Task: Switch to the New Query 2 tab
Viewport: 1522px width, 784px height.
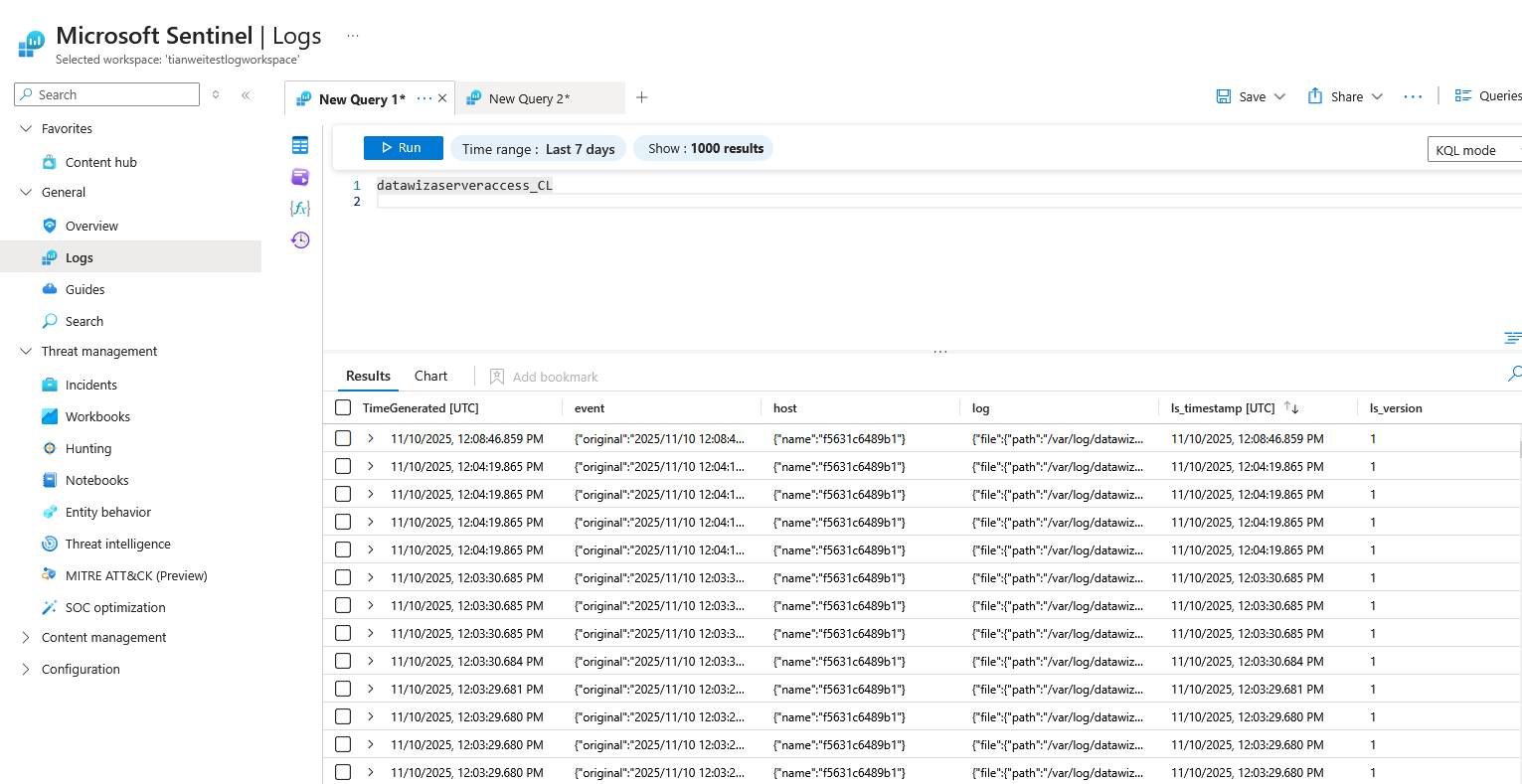Action: coord(529,98)
